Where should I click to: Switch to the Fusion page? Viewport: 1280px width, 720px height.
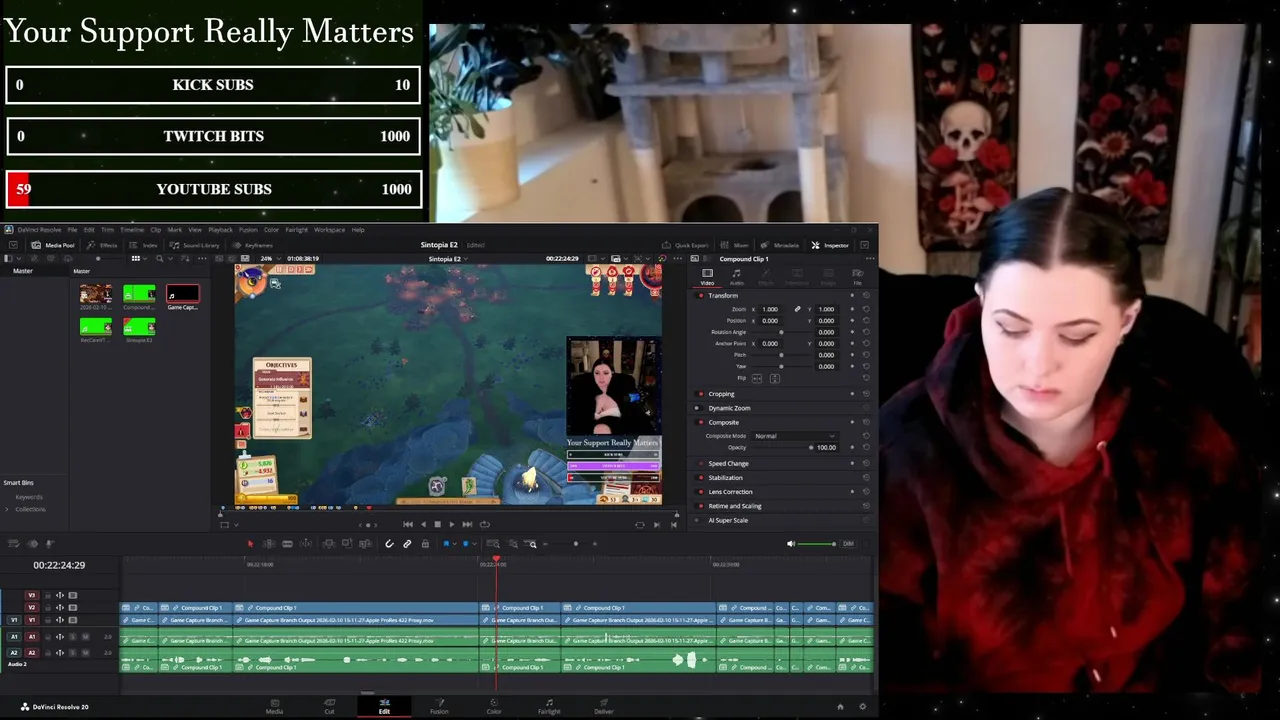tap(439, 706)
